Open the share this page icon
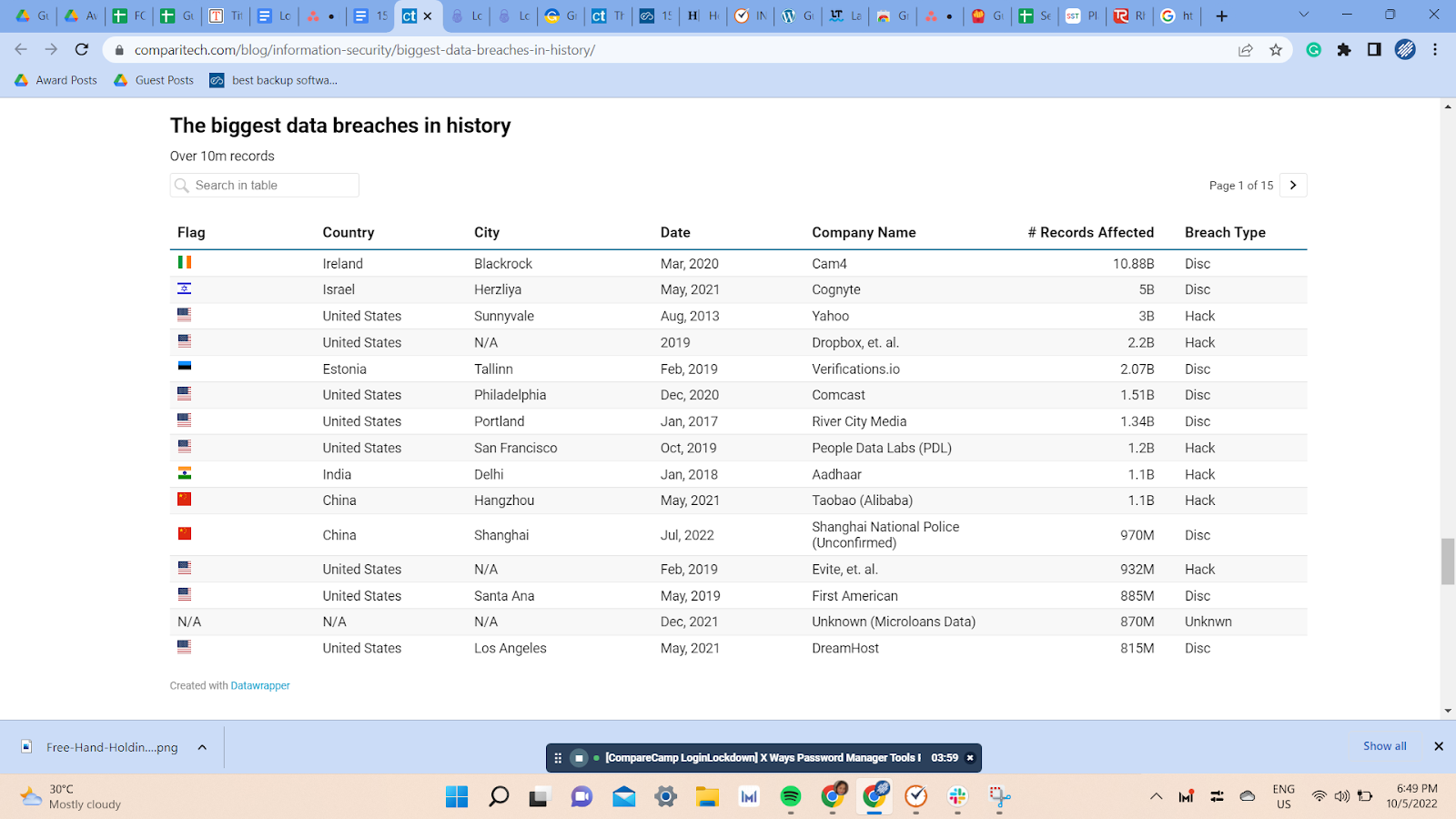This screenshot has height=819, width=1456. pos(1245,50)
